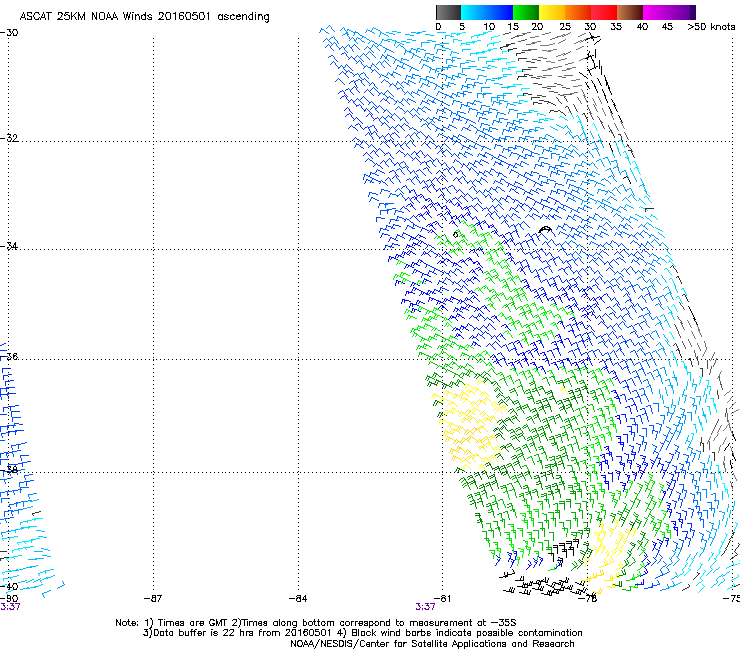Viewport: 740px width, 650px height.
Task: Click legend label 45
Action: (667, 27)
